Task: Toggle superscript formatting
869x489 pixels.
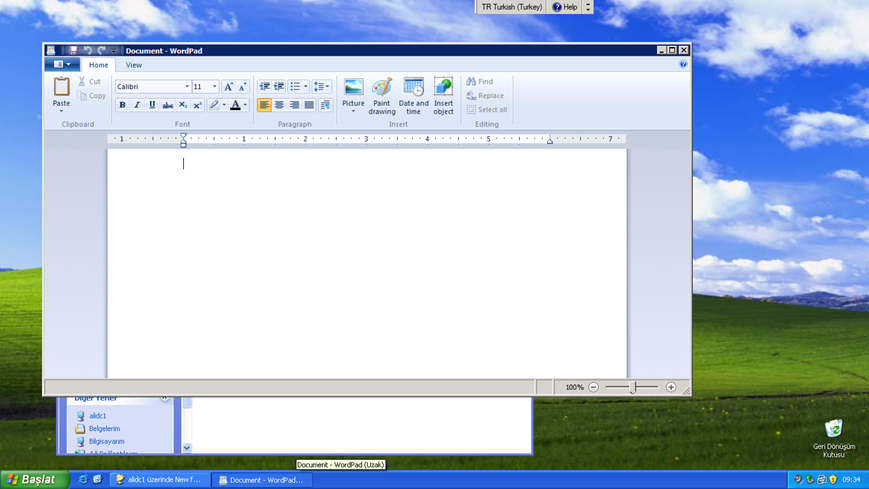Action: coord(197,105)
